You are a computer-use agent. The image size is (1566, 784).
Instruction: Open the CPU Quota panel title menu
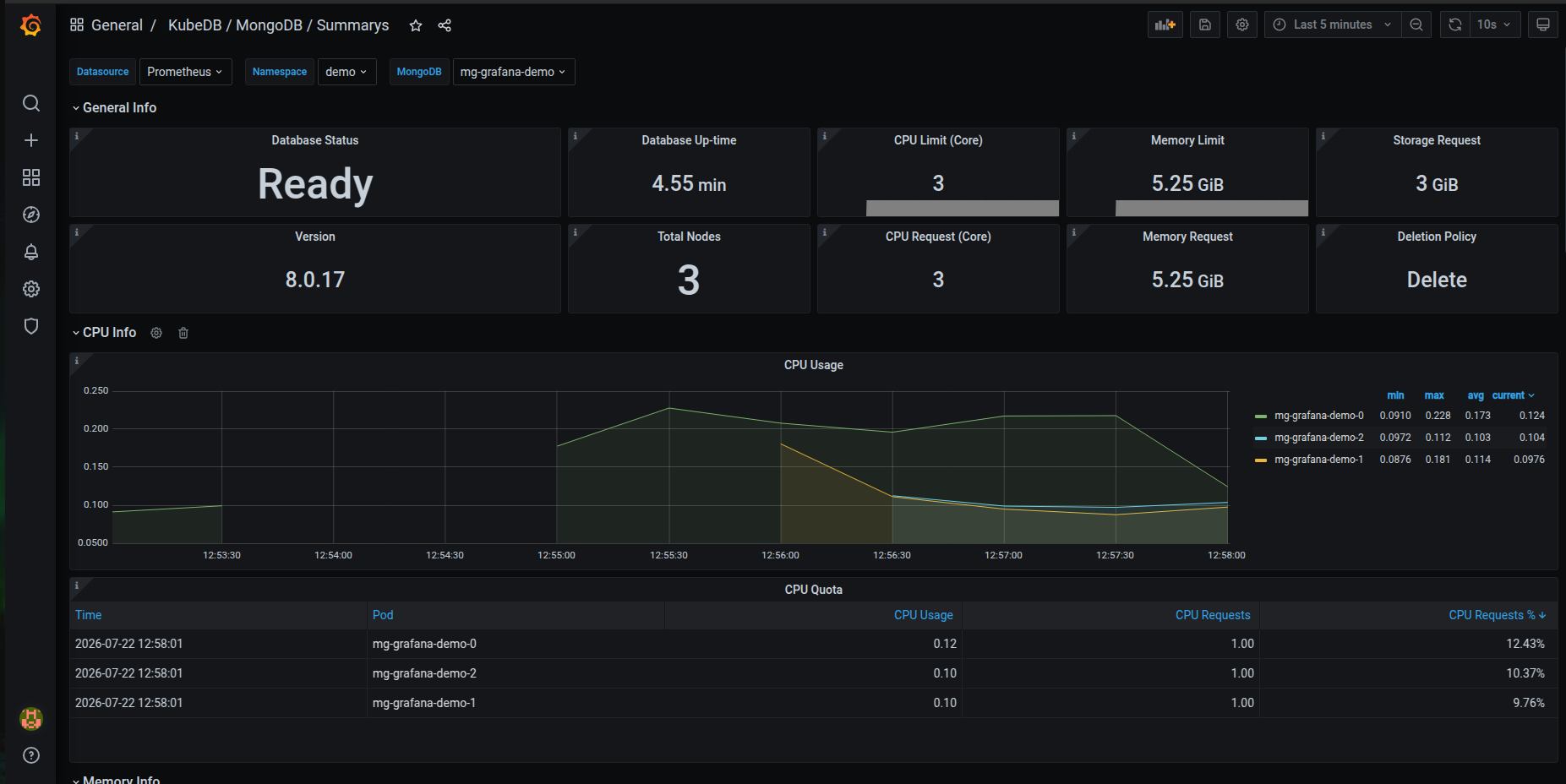[x=814, y=590]
